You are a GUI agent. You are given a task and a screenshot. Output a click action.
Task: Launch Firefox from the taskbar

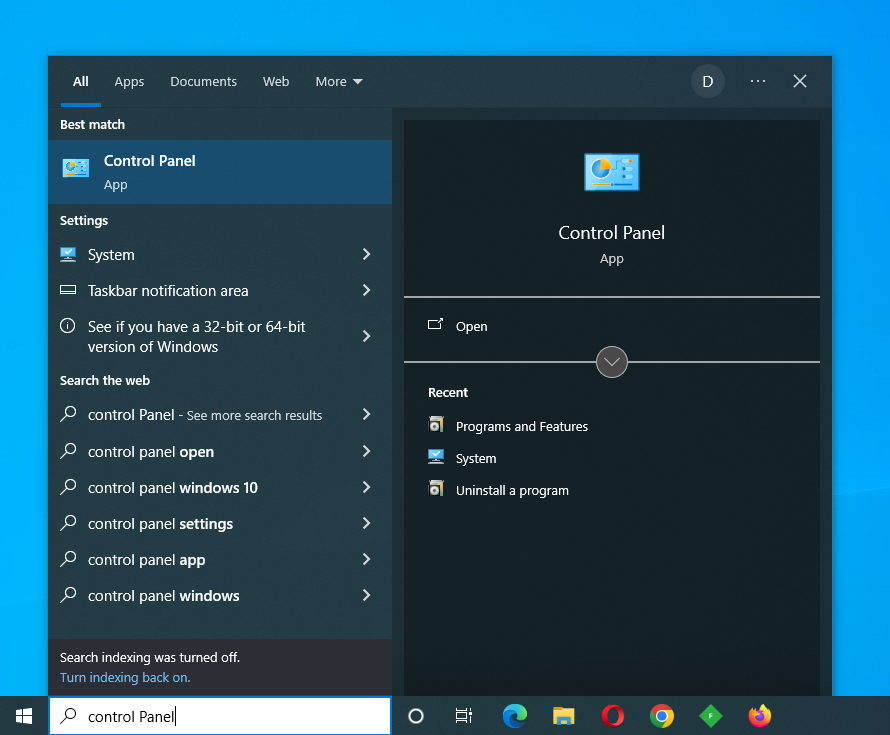[760, 716]
